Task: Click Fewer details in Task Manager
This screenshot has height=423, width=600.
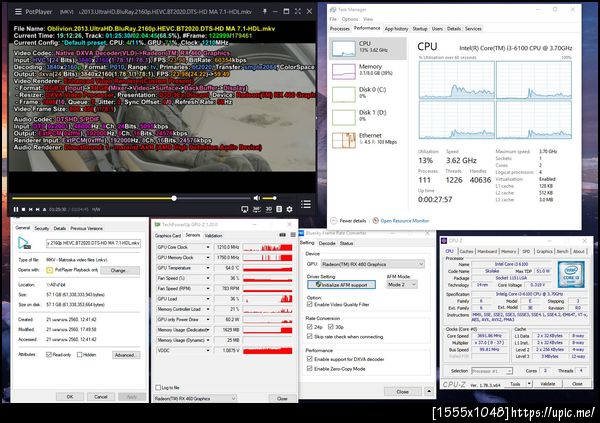Action: coord(348,221)
